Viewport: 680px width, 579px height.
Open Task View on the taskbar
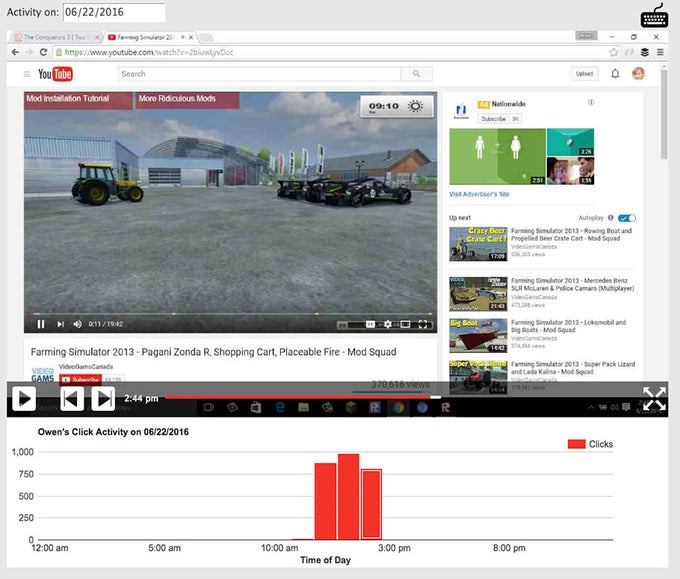pyautogui.click(x=209, y=407)
